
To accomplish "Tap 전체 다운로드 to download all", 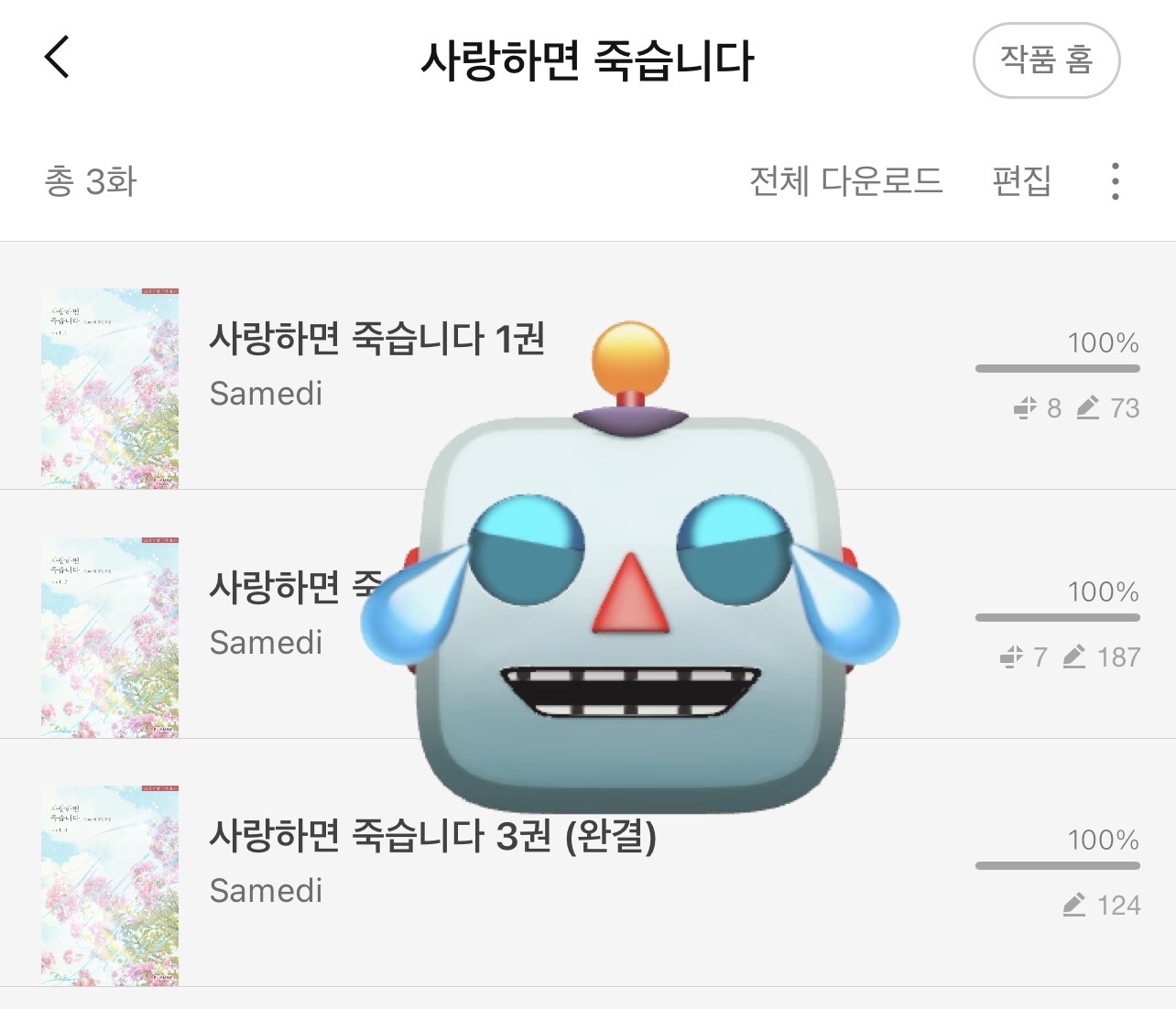I will (845, 180).
